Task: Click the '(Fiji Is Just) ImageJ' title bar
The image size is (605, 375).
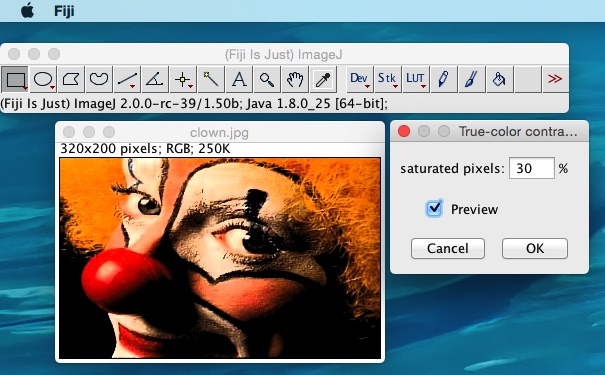Action: click(284, 54)
